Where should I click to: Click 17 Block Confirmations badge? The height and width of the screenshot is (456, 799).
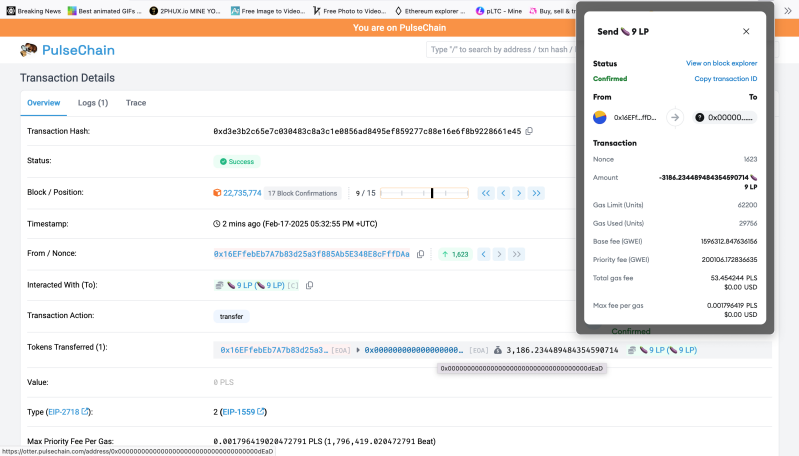pos(303,193)
